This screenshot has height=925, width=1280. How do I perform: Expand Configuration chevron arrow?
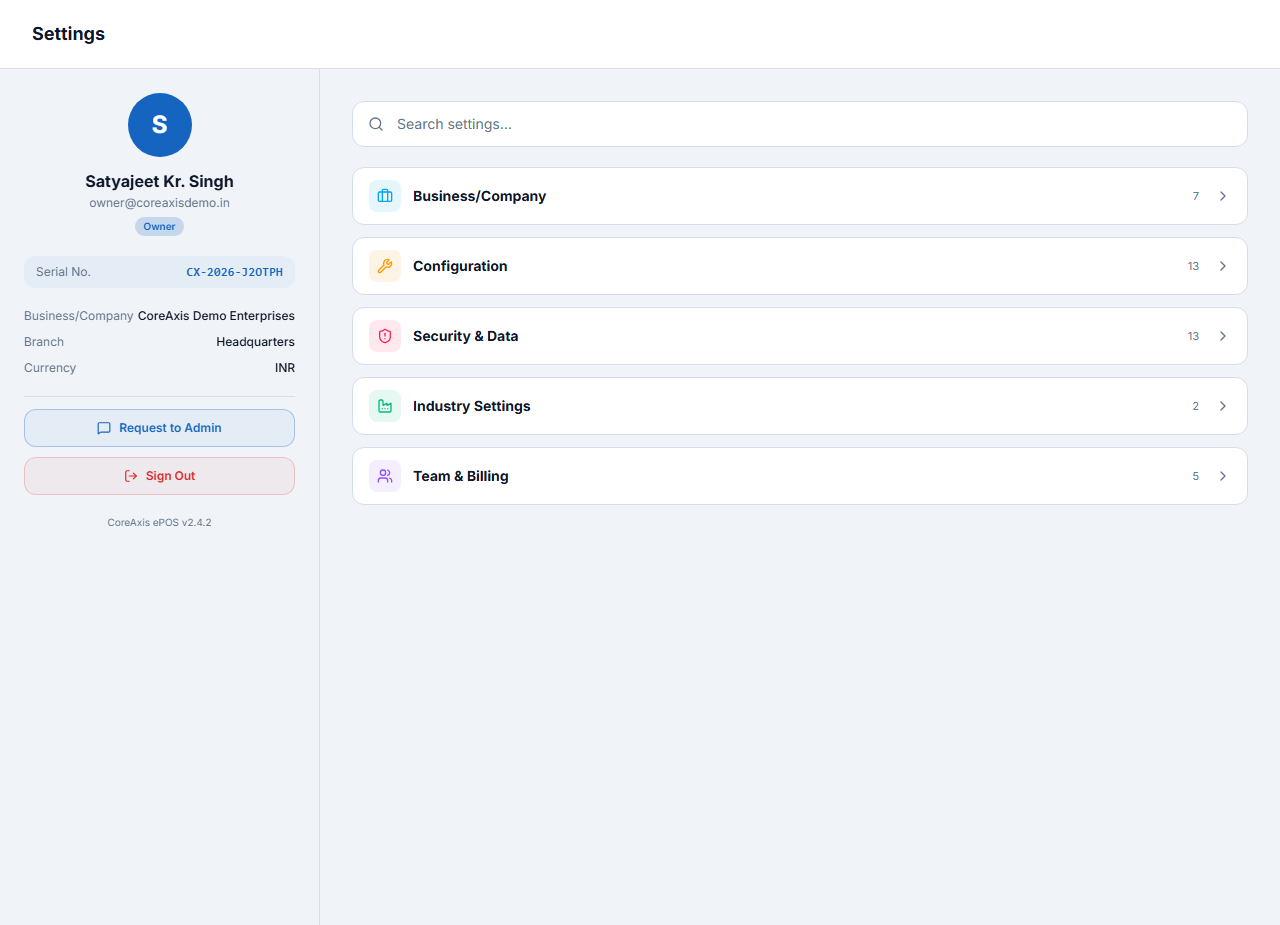[1223, 266]
